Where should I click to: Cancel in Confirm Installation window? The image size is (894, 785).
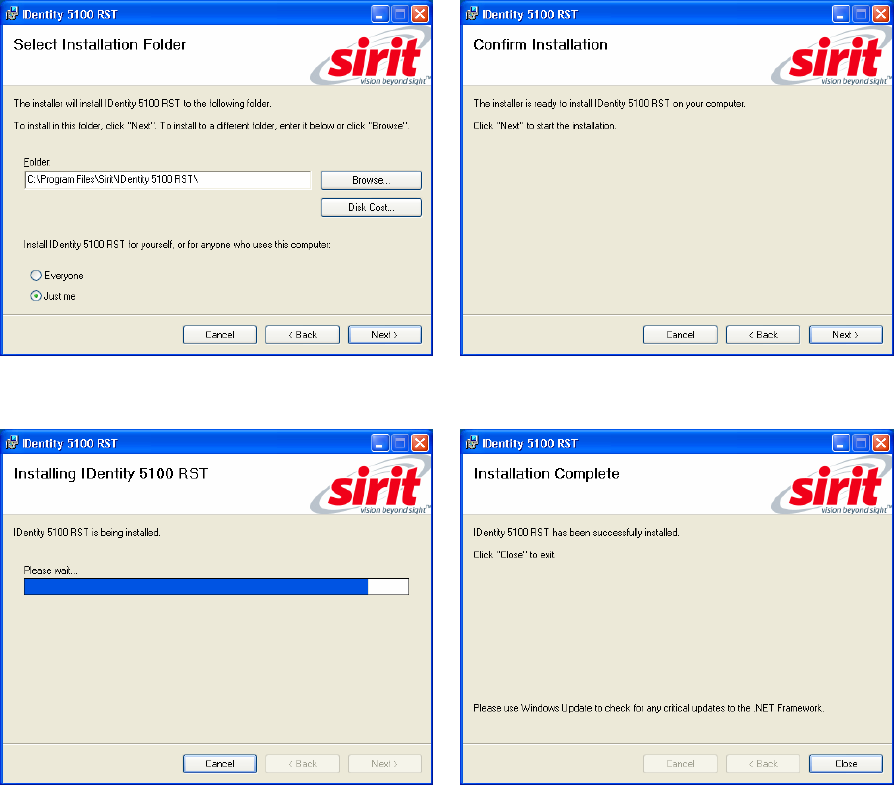[x=680, y=335]
